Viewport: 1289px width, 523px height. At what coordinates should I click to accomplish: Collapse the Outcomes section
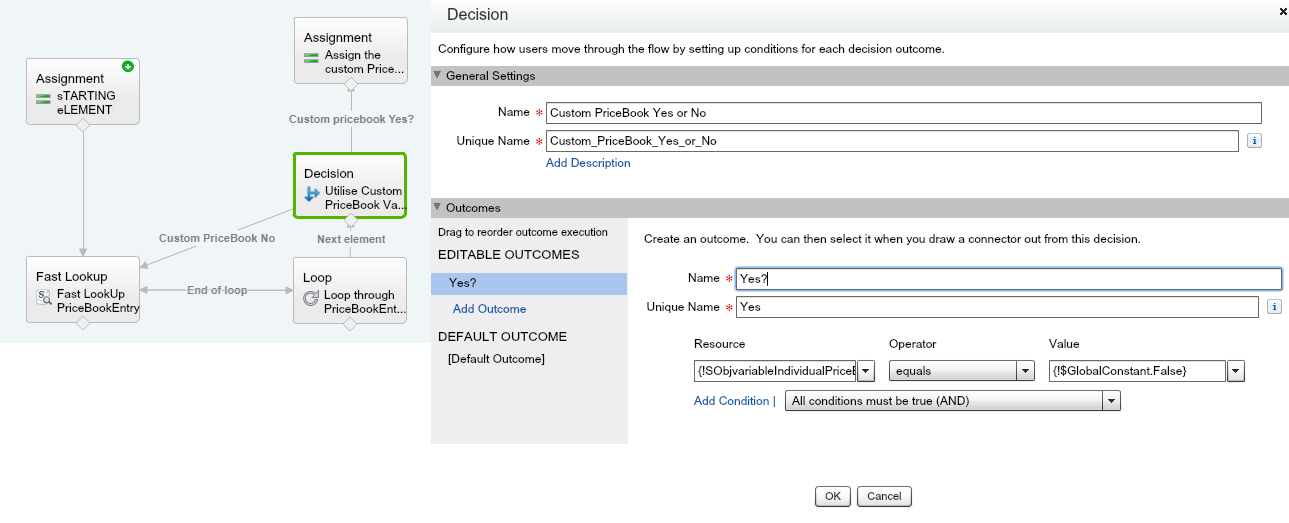[x=437, y=208]
